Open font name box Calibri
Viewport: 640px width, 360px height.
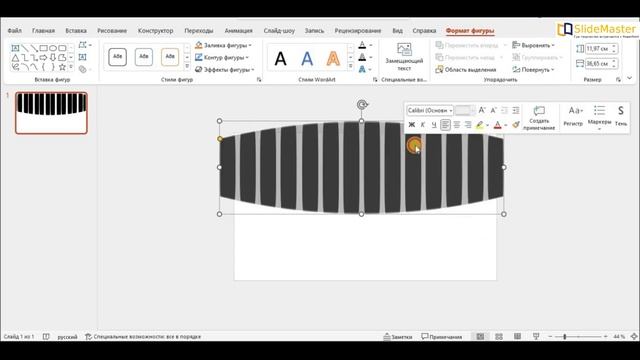(x=430, y=111)
